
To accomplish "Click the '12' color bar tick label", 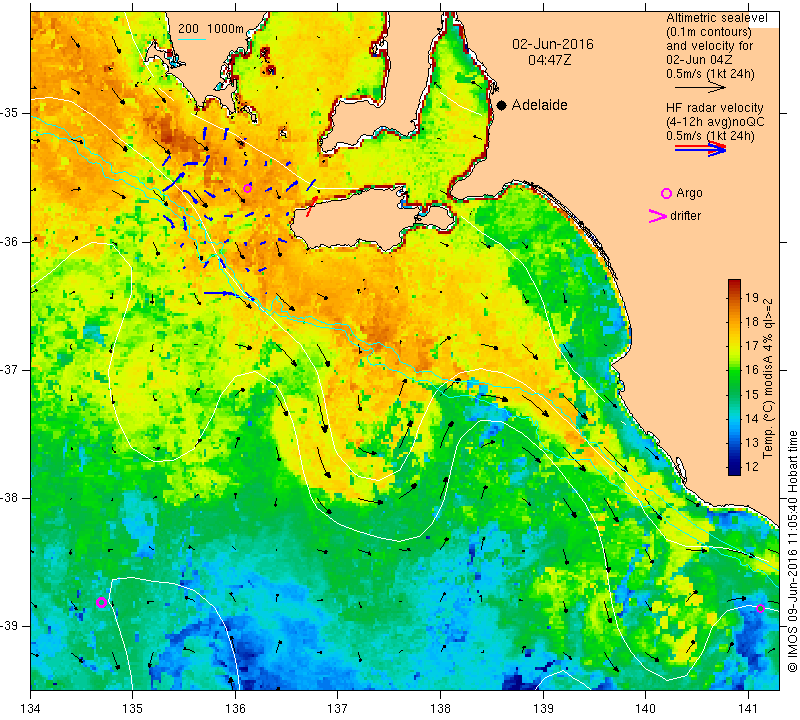I will [752, 466].
